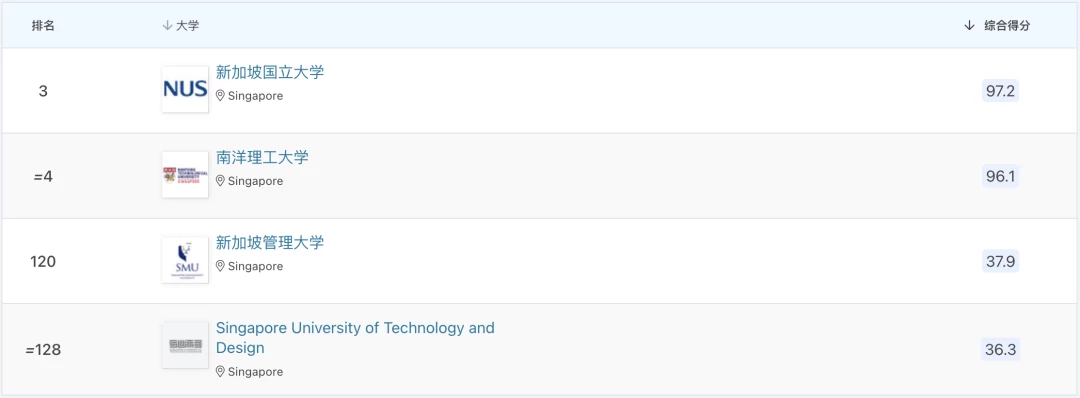Viewport: 1080px width, 398px height.
Task: Open the 新加坡国立大学 link
Action: point(270,72)
